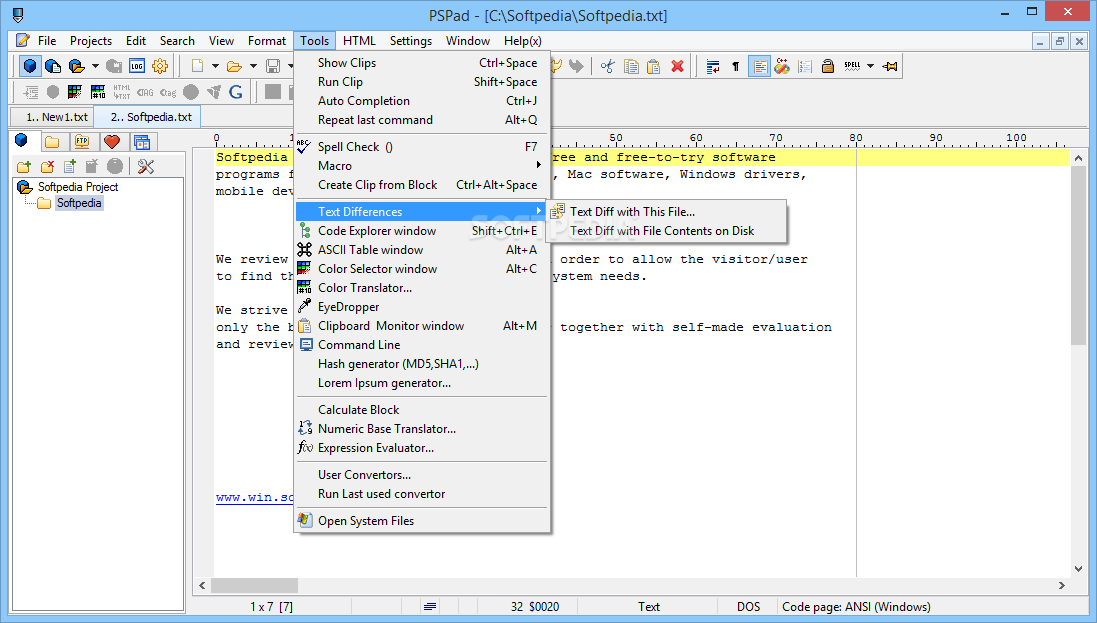Open Expression Evaluator menu entry
The image size is (1097, 623).
(423, 447)
